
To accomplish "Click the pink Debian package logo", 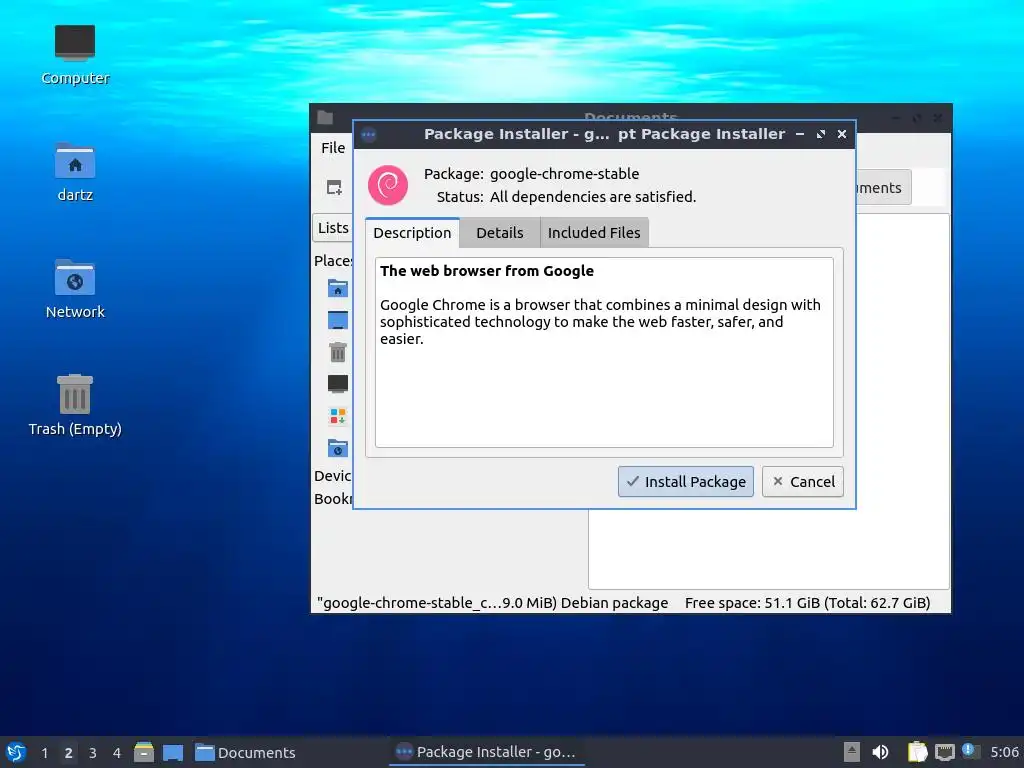I will (x=388, y=185).
